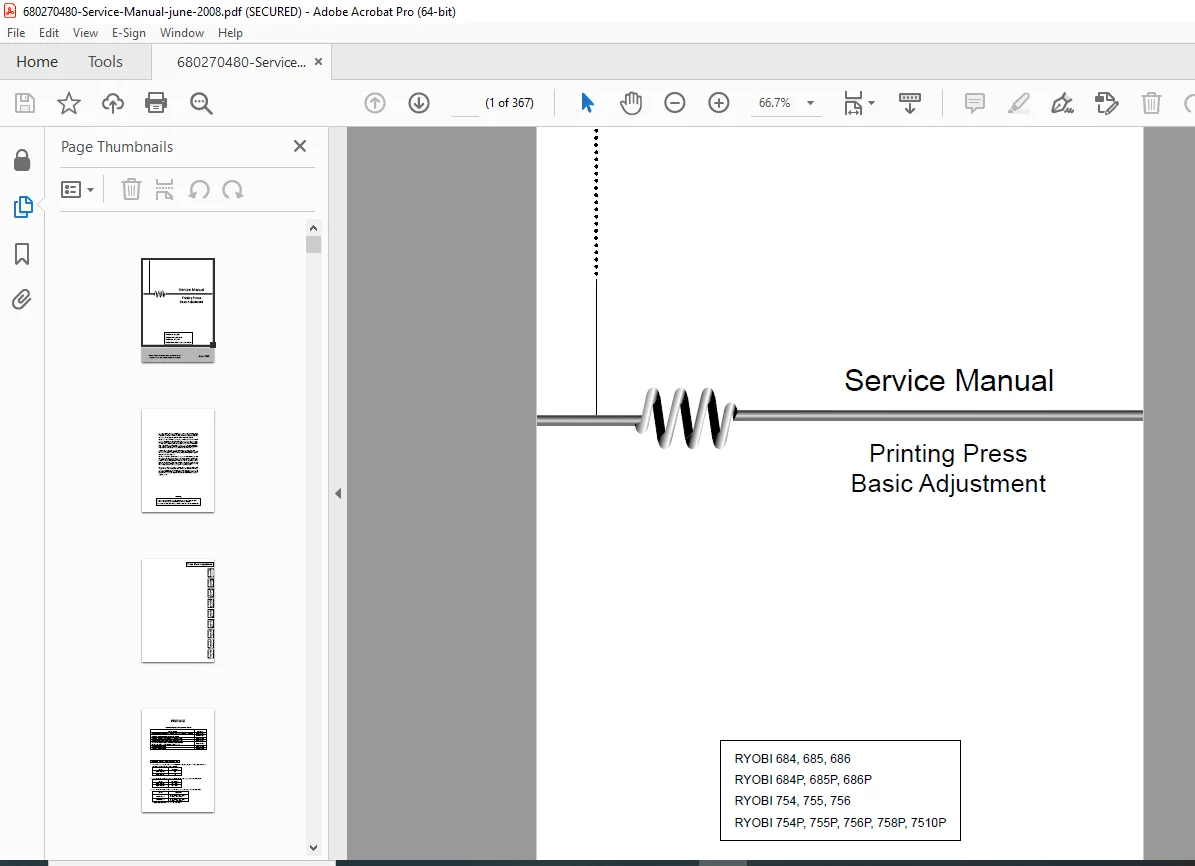Close the Page Thumbnails panel
This screenshot has height=866, width=1195.
coord(300,146)
